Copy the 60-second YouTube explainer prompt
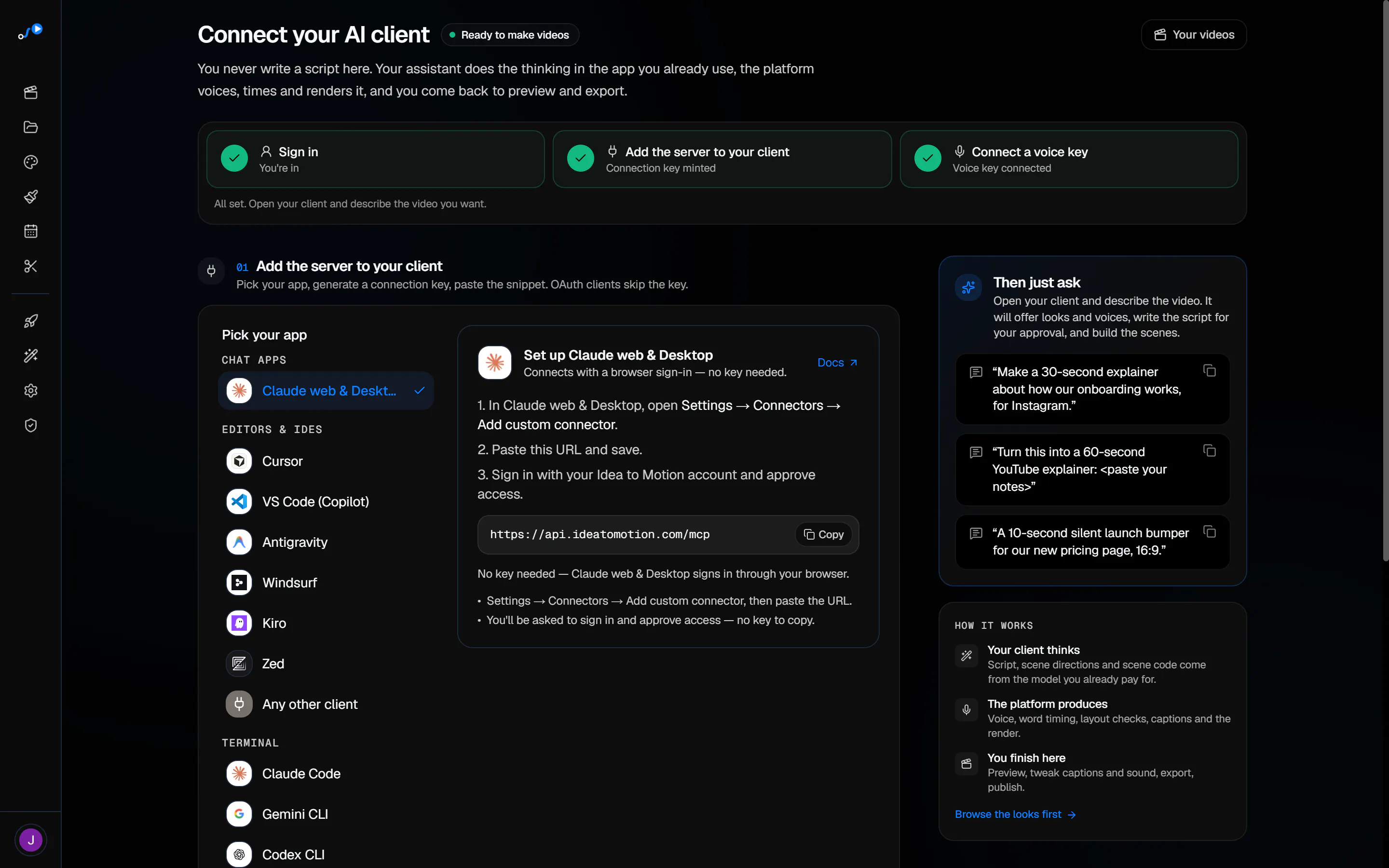 click(x=1210, y=451)
